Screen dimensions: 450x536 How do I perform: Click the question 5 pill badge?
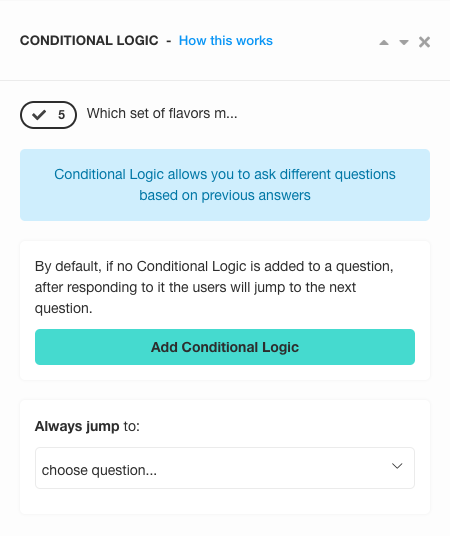pos(48,115)
